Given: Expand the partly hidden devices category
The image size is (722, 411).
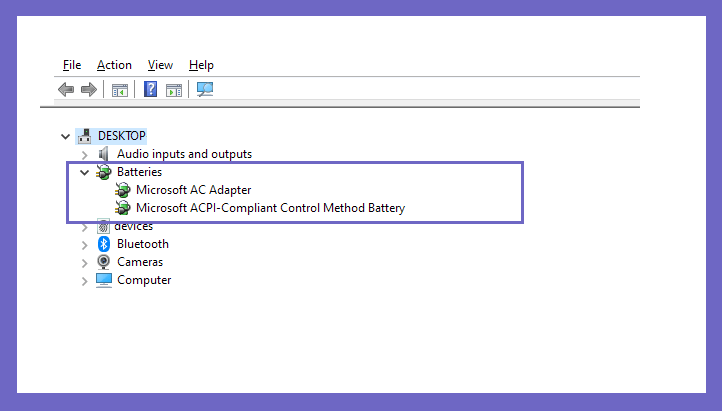Looking at the screenshot, I should pos(84,227).
